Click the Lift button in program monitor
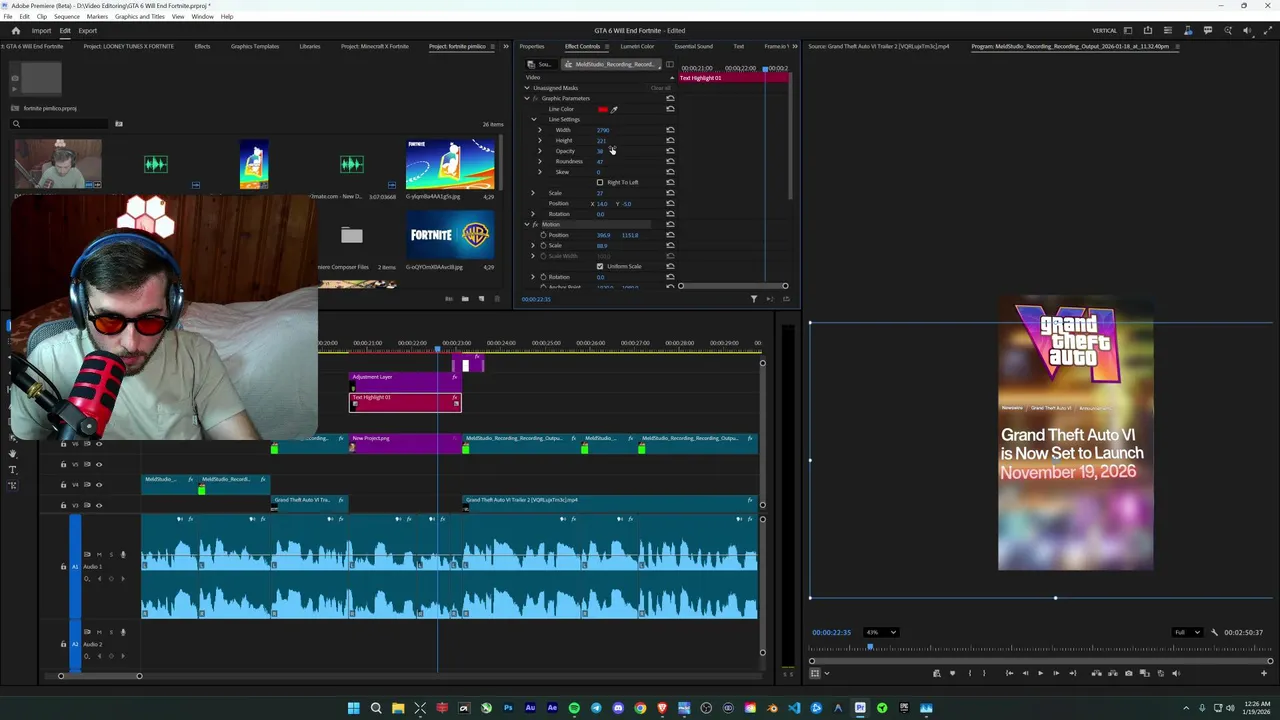The image size is (1280, 720). click(1096, 673)
